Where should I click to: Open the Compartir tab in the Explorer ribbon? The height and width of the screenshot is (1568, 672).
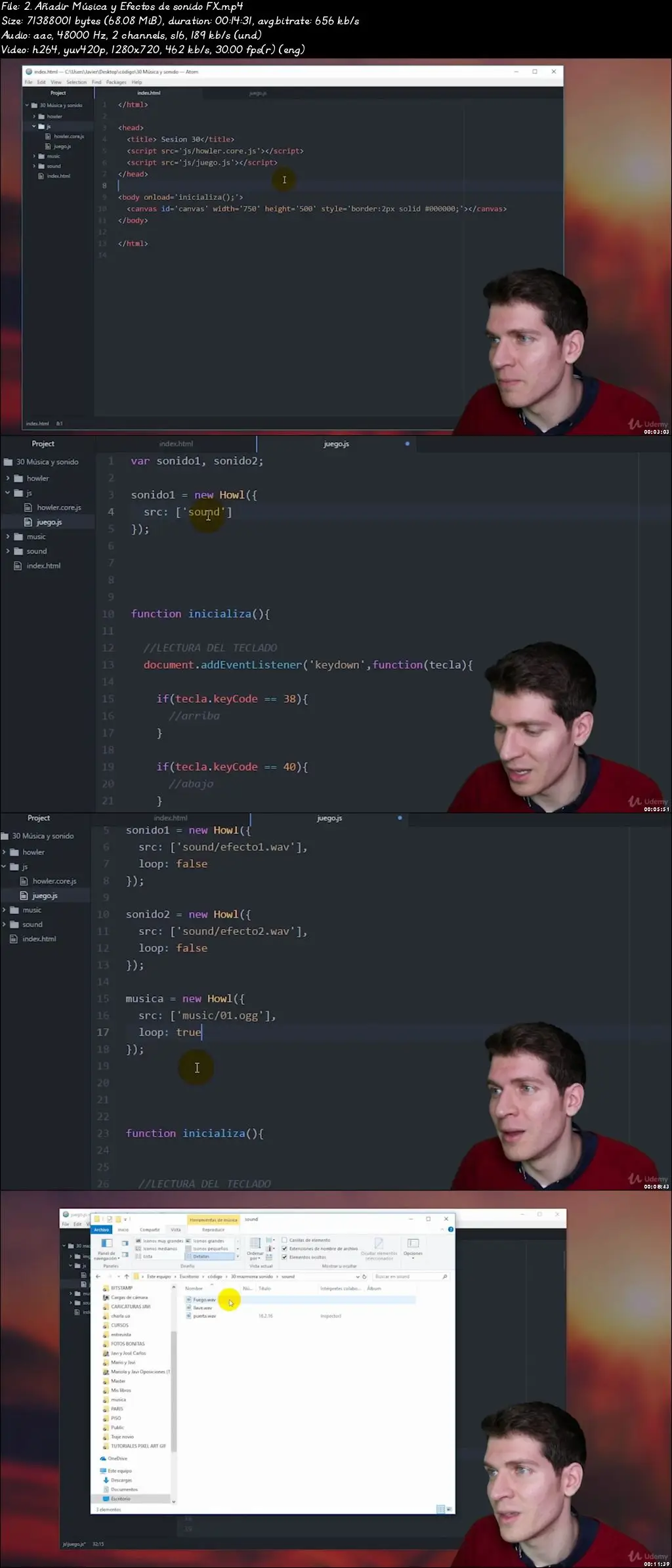click(150, 1229)
